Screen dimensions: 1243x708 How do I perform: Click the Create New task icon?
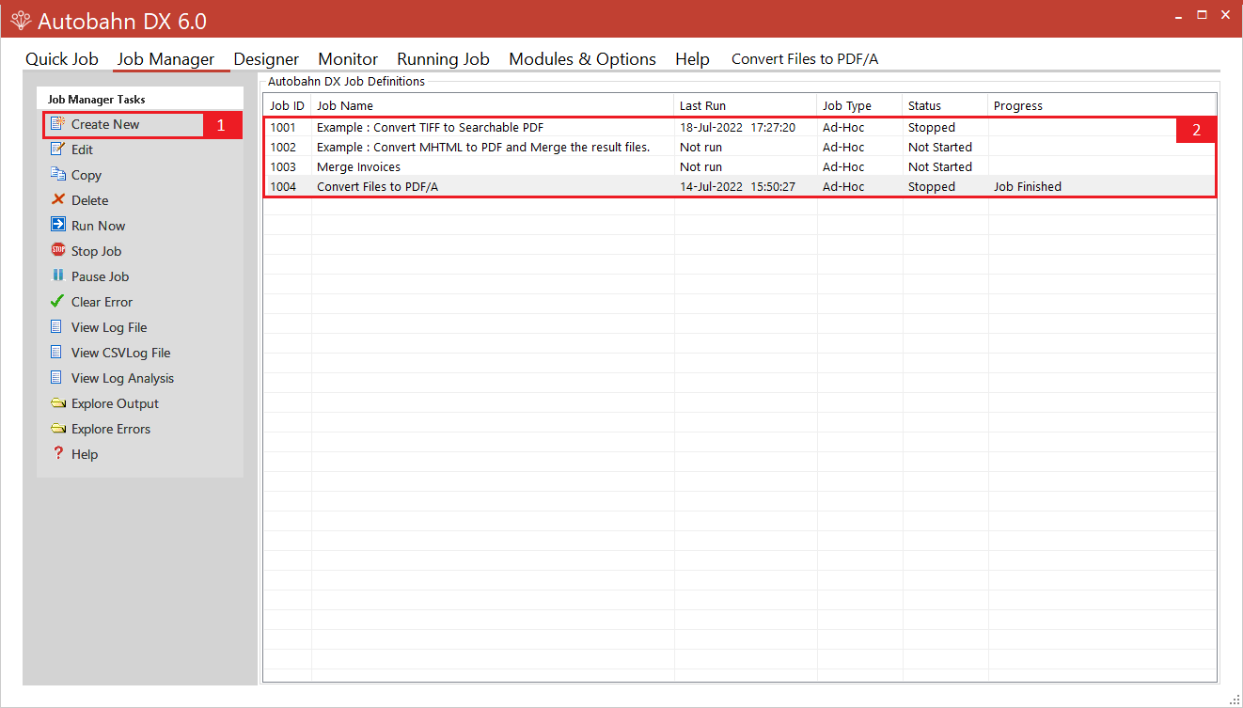(58, 124)
